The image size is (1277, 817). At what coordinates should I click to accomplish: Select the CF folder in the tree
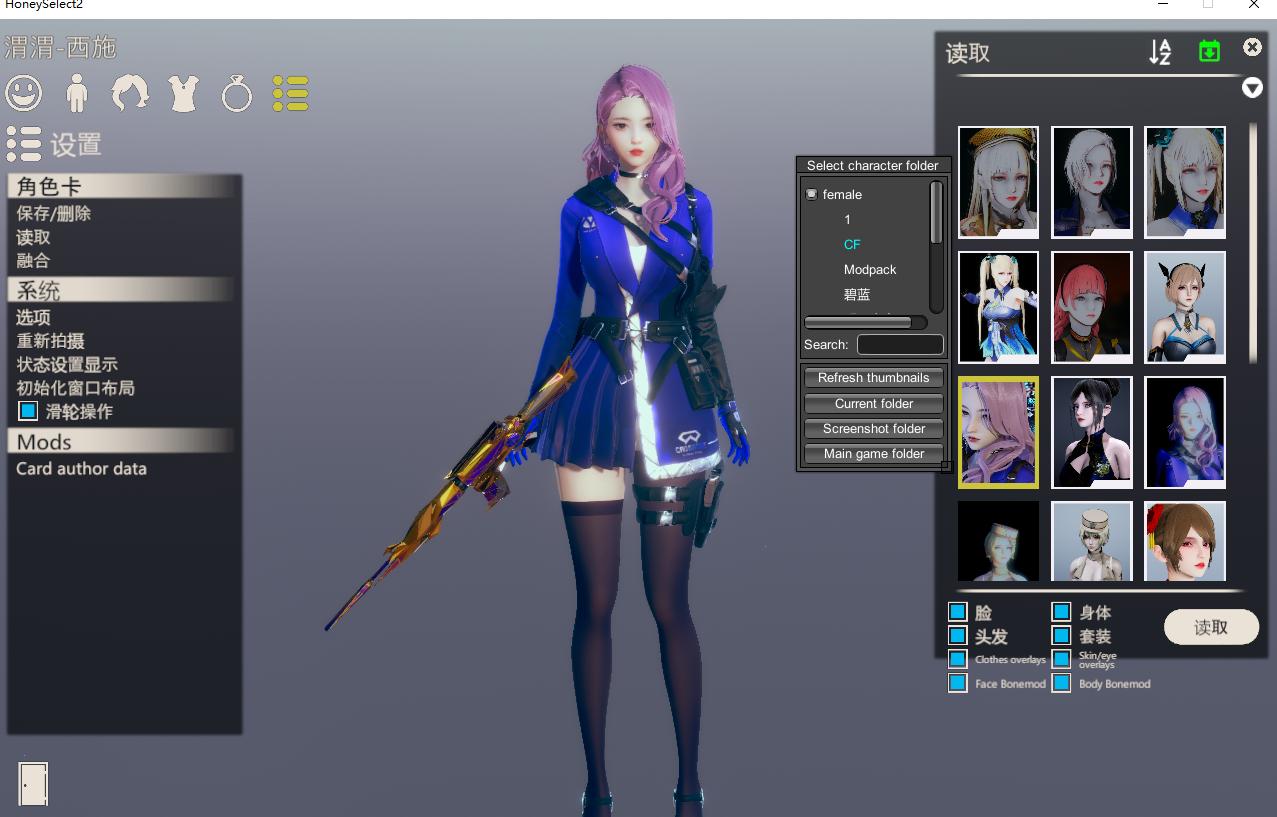click(852, 244)
